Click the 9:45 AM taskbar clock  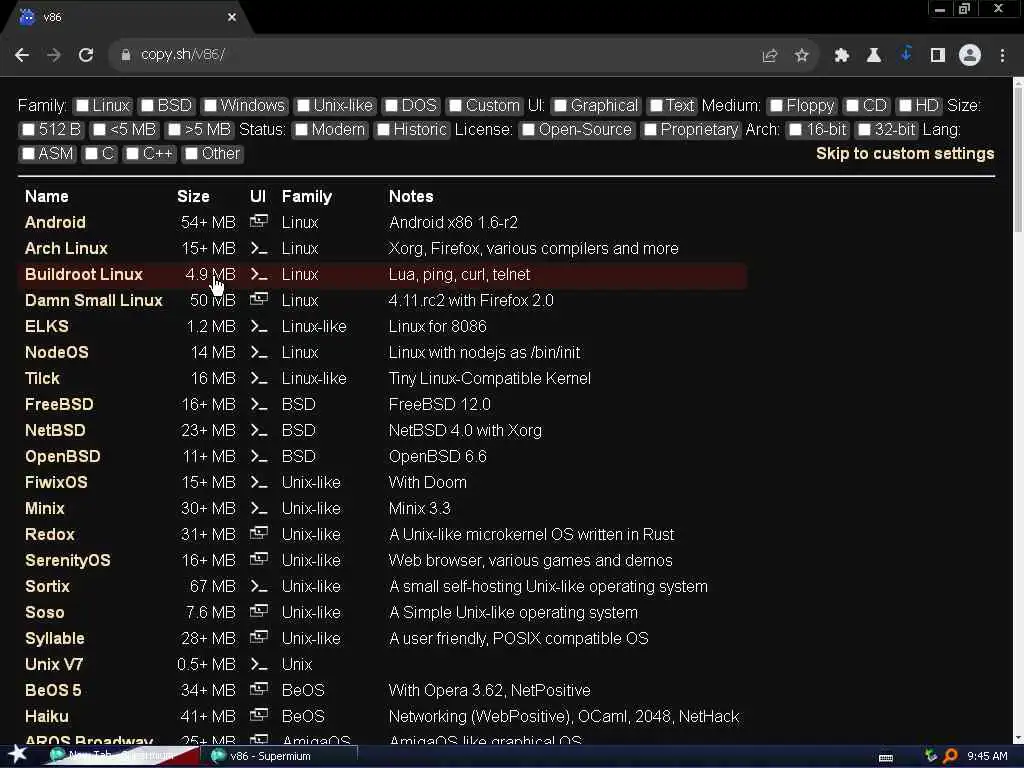point(987,756)
